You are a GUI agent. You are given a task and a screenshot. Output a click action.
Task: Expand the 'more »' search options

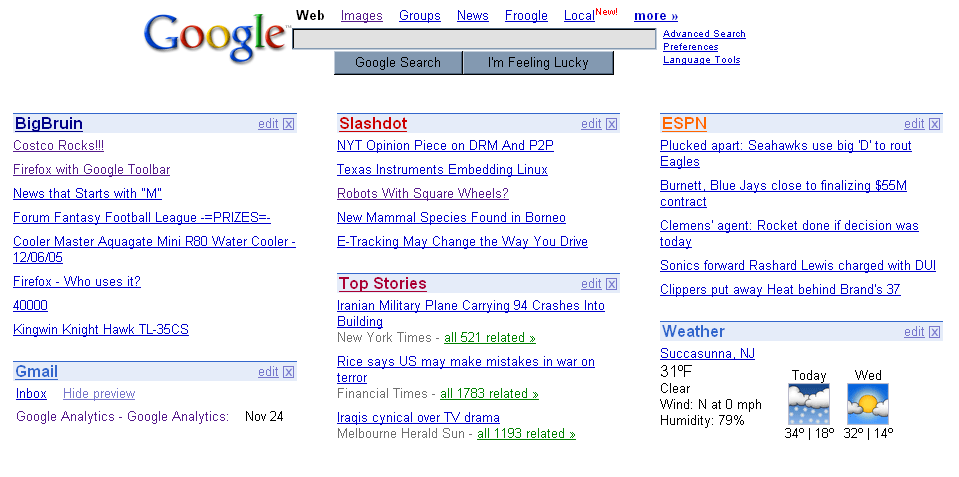click(x=656, y=16)
